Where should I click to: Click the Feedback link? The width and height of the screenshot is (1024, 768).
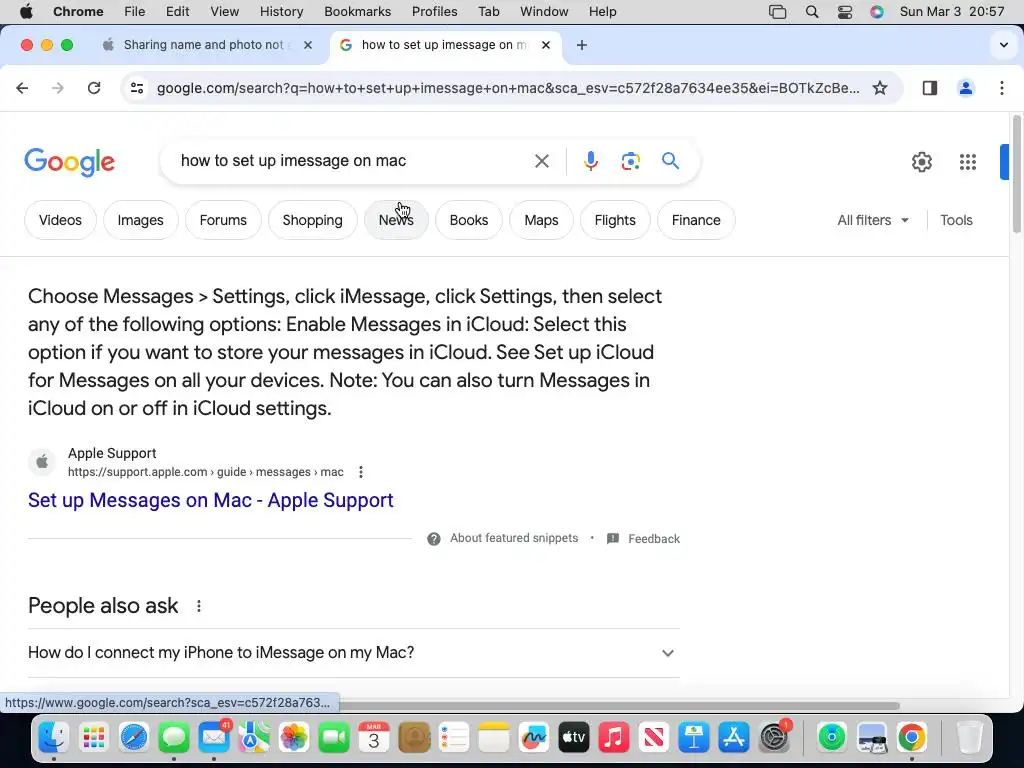[x=654, y=539]
